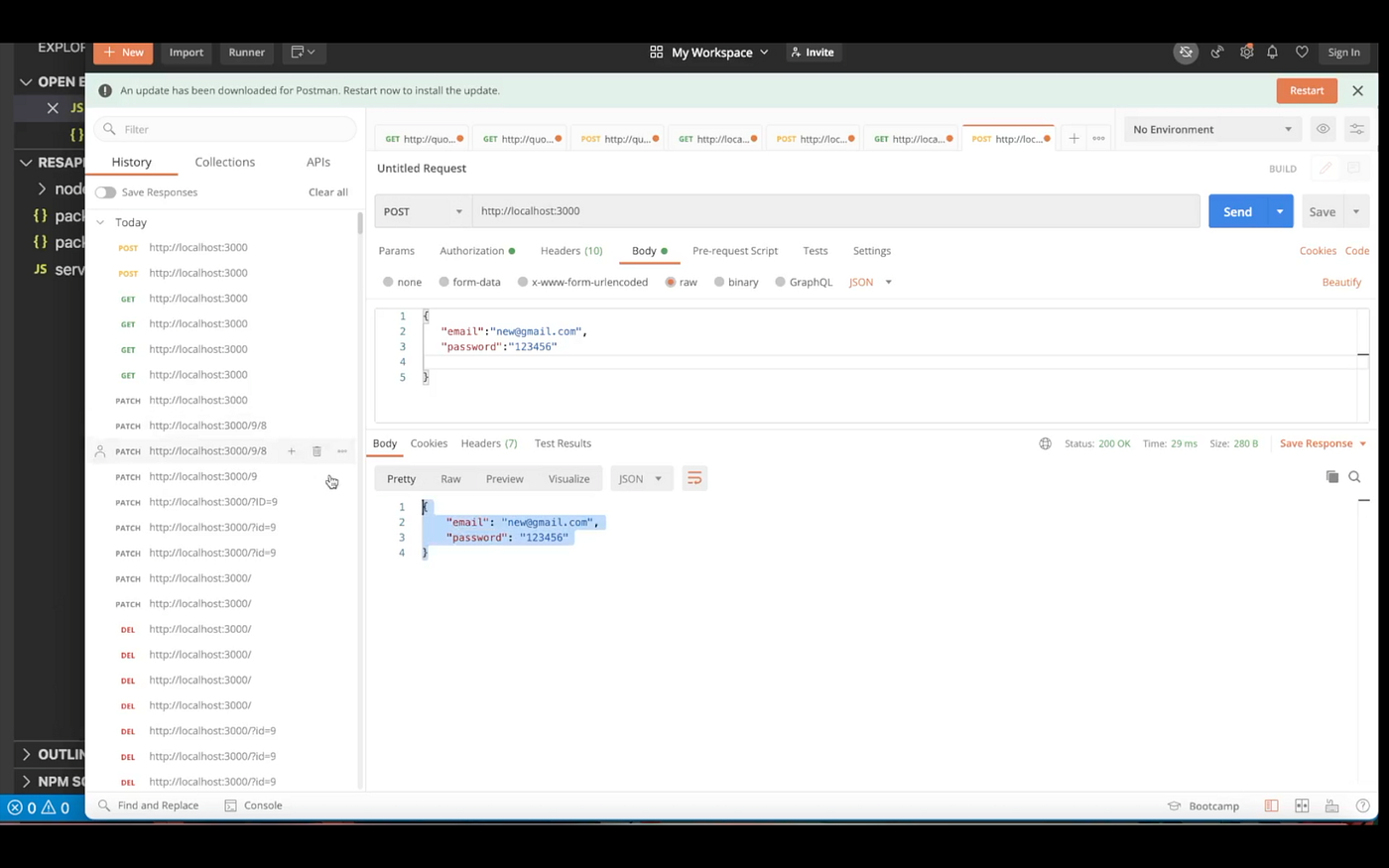Click Beautify to format the JSON body

[1341, 282]
